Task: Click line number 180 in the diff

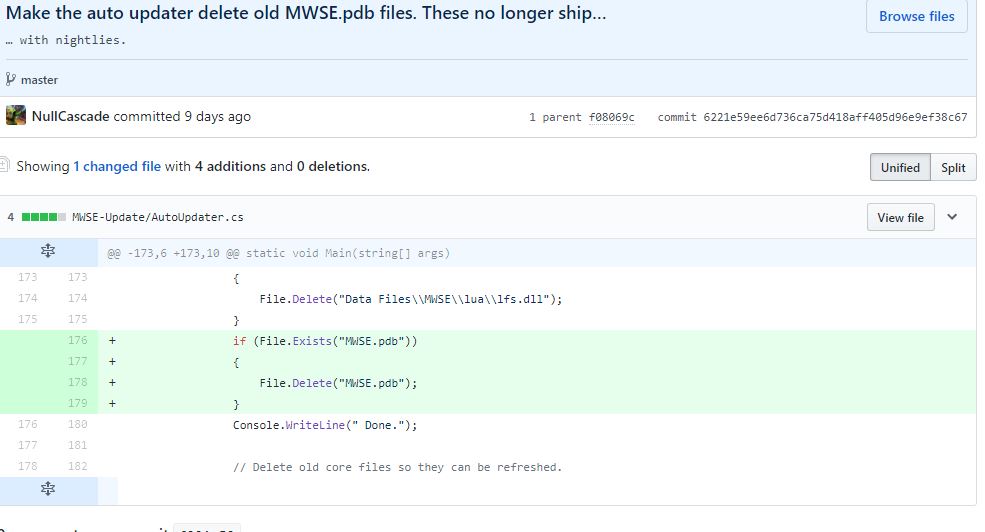Action: [x=77, y=425]
